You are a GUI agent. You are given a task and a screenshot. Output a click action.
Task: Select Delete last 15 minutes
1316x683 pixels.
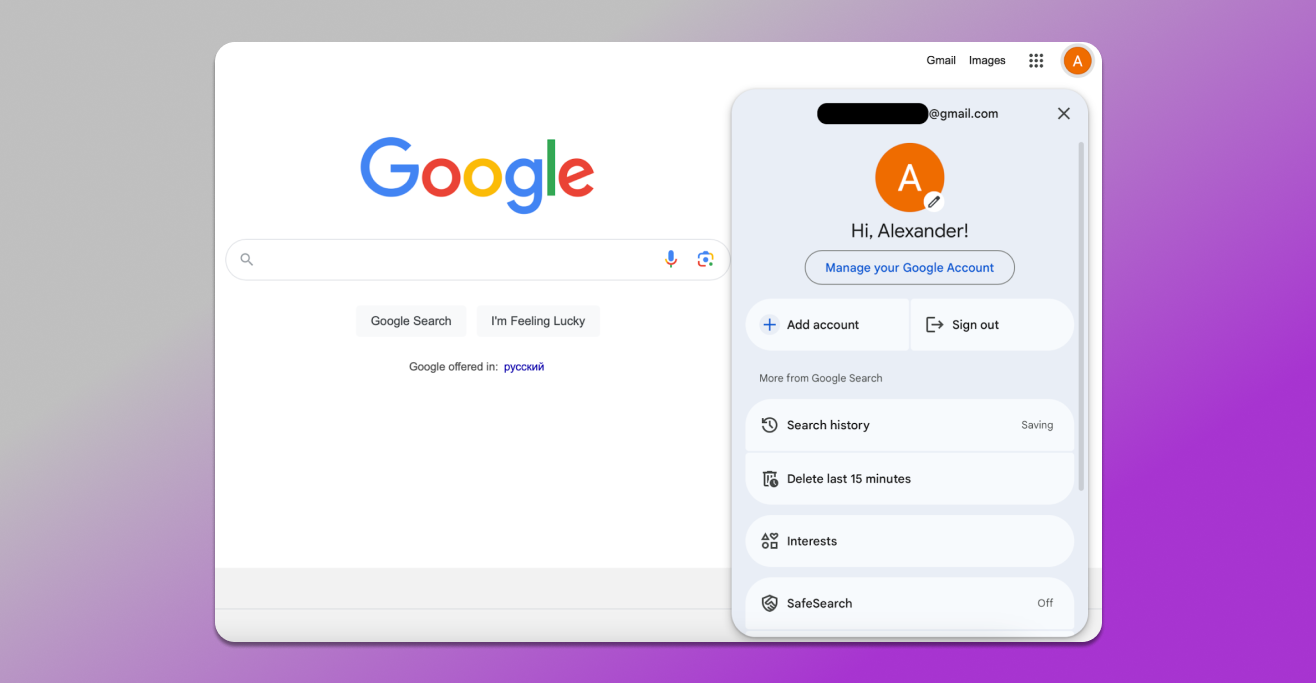[910, 479]
